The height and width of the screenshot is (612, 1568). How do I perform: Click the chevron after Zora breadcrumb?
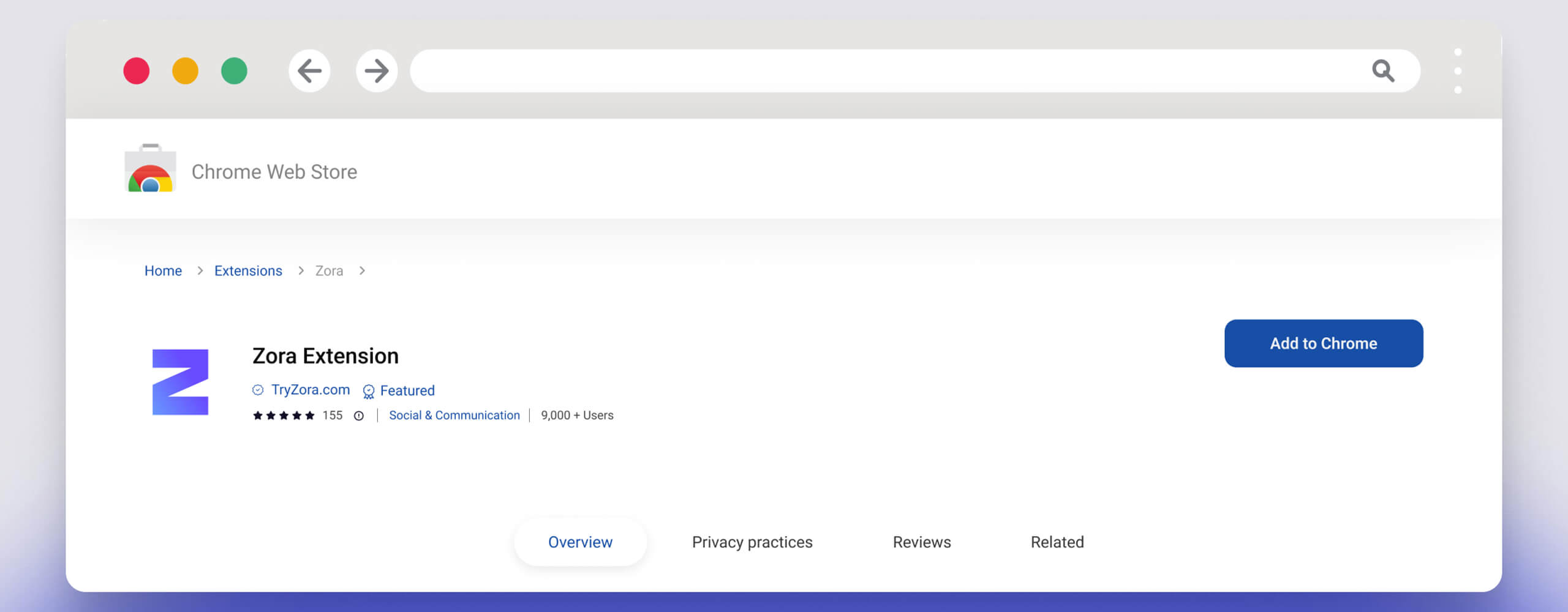click(362, 271)
